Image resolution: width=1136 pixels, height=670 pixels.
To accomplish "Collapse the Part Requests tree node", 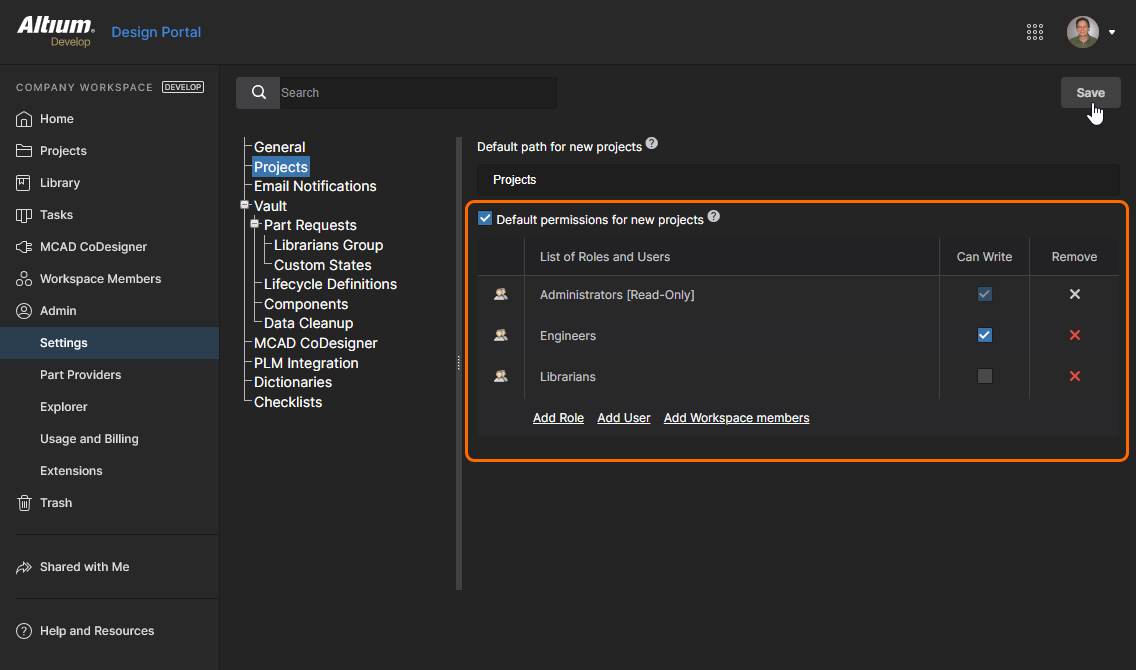I will (255, 224).
